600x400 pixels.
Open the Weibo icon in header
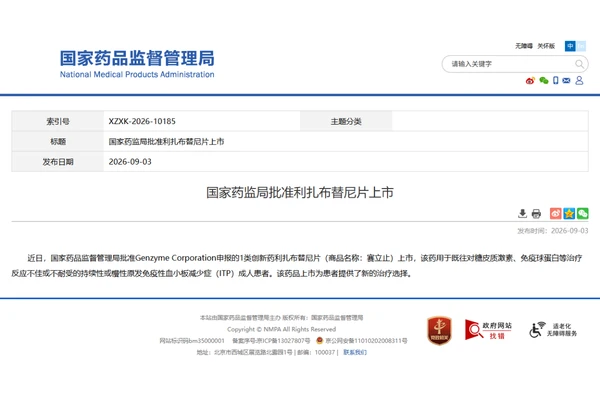(x=530, y=81)
